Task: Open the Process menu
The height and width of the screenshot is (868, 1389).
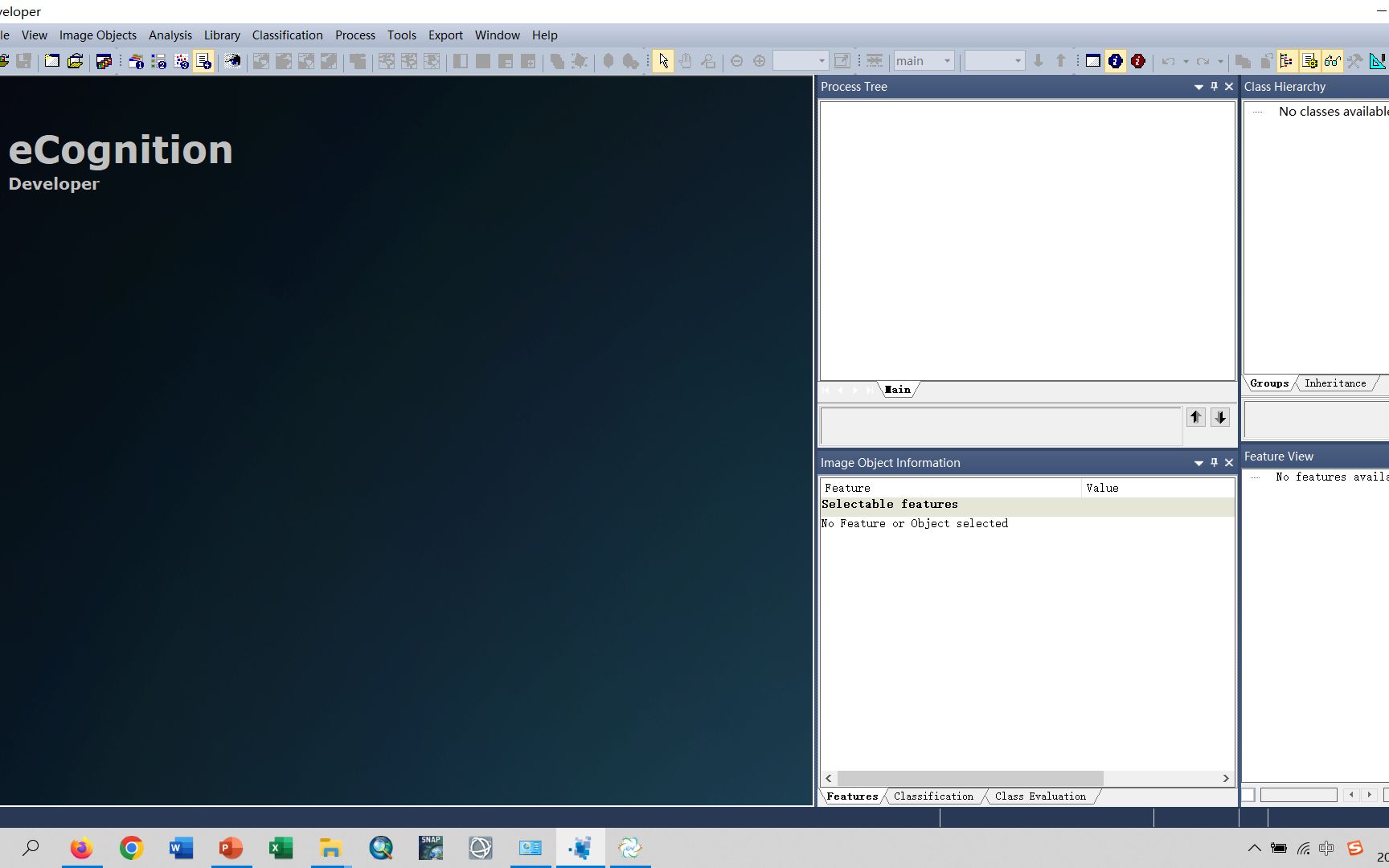Action: click(355, 35)
